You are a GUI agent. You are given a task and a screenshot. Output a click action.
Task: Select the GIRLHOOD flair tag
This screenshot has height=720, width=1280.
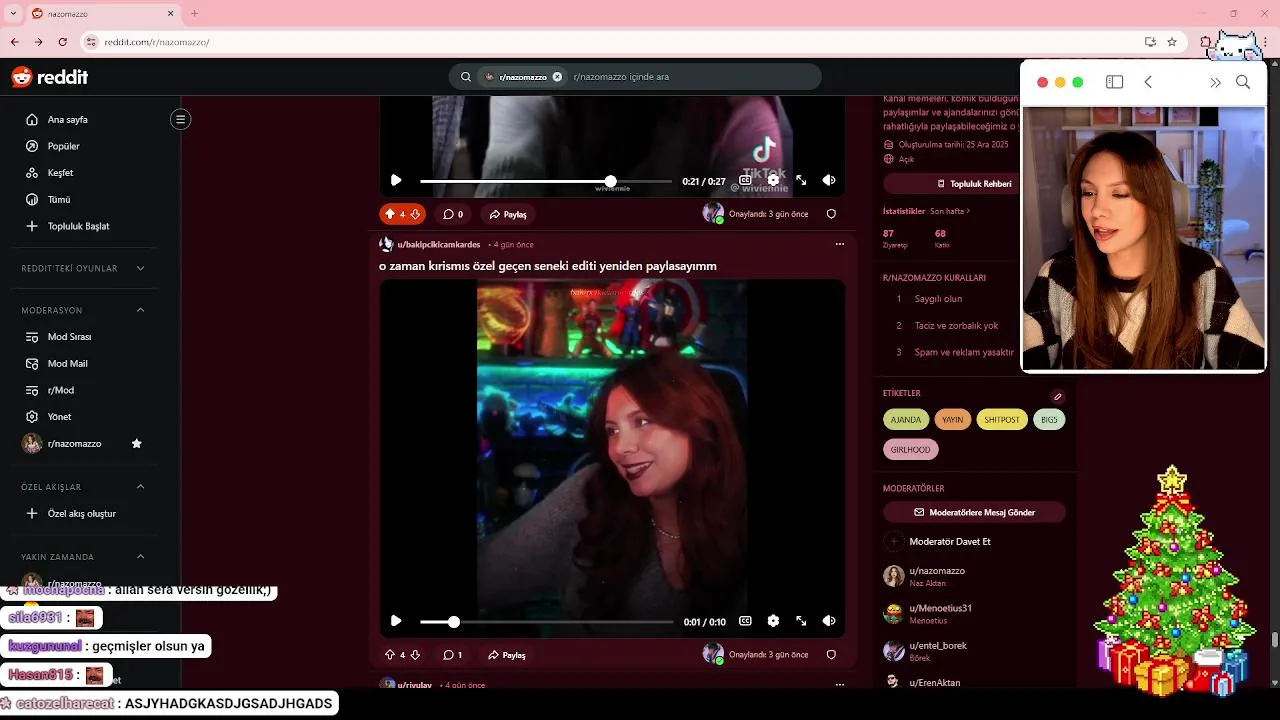pos(910,450)
